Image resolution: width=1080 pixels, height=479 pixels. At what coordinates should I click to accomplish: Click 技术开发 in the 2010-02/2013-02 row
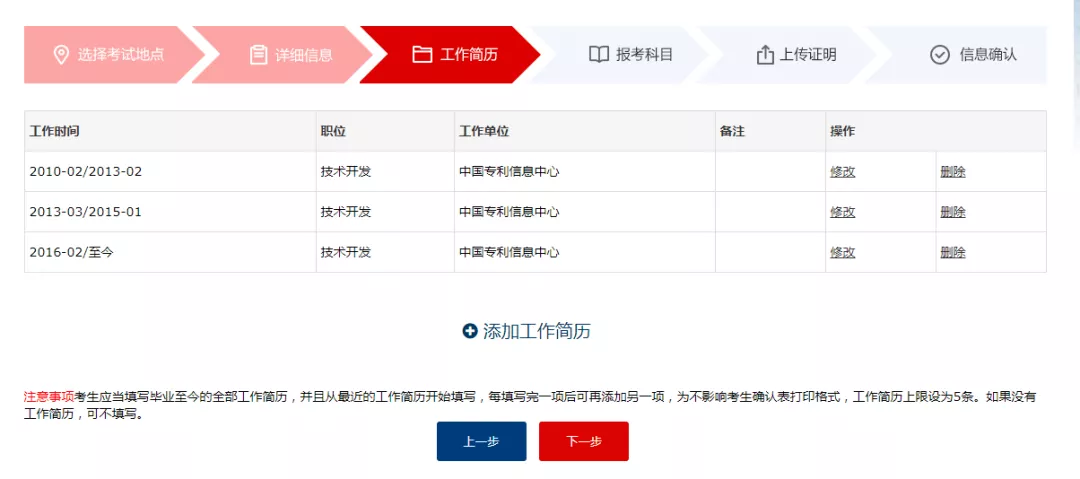point(346,172)
